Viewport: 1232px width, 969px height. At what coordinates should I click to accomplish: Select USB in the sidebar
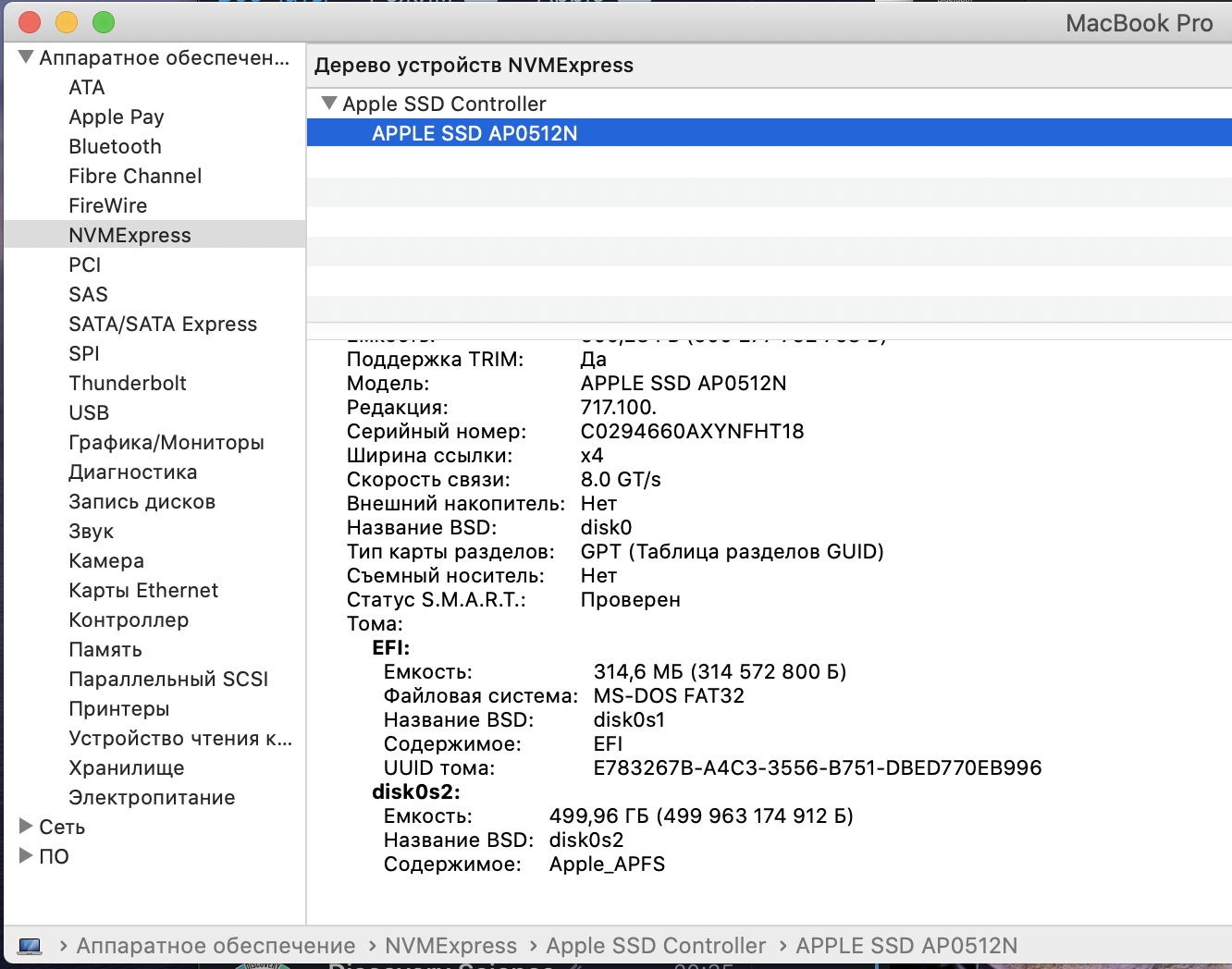click(89, 412)
